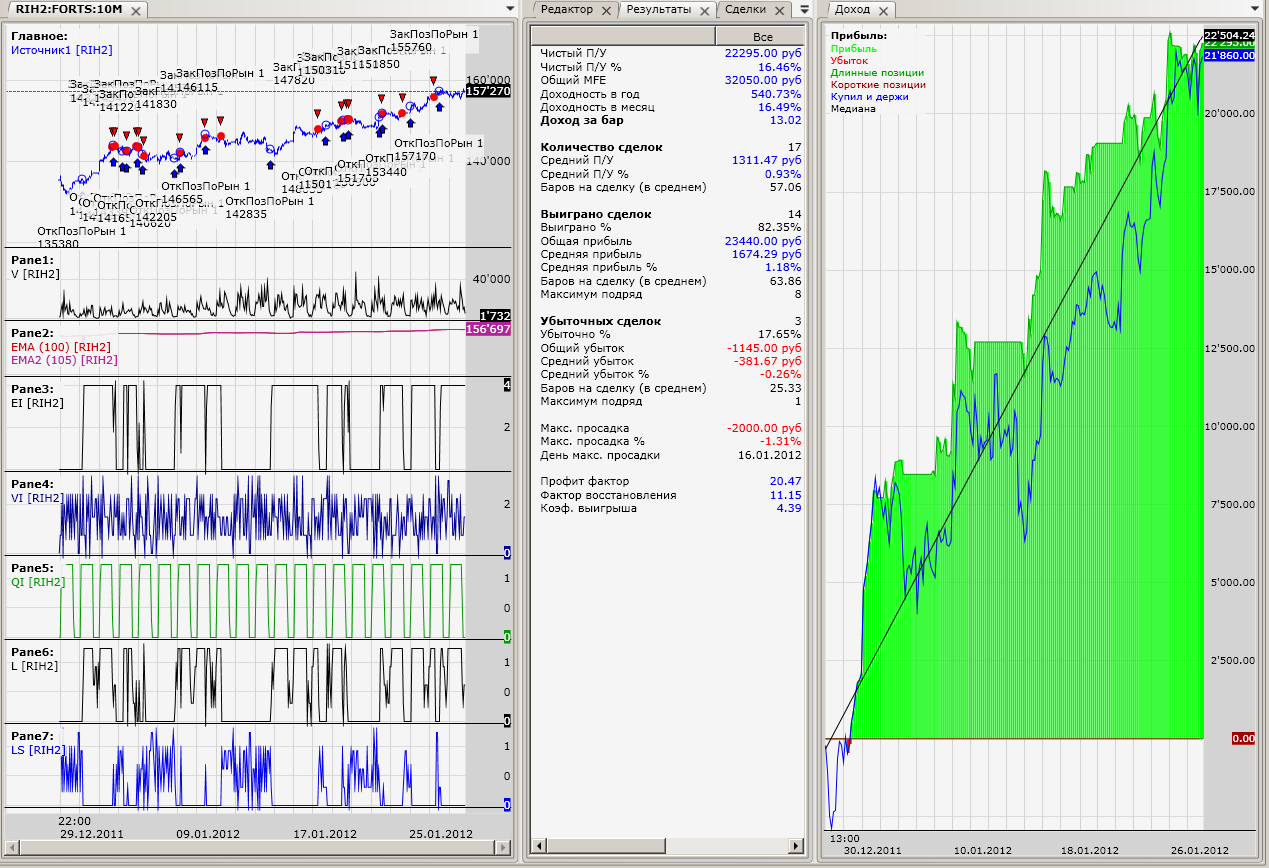The width and height of the screenshot is (1269, 868).
Task: Click the 157'270 current price label
Action: tap(489, 91)
